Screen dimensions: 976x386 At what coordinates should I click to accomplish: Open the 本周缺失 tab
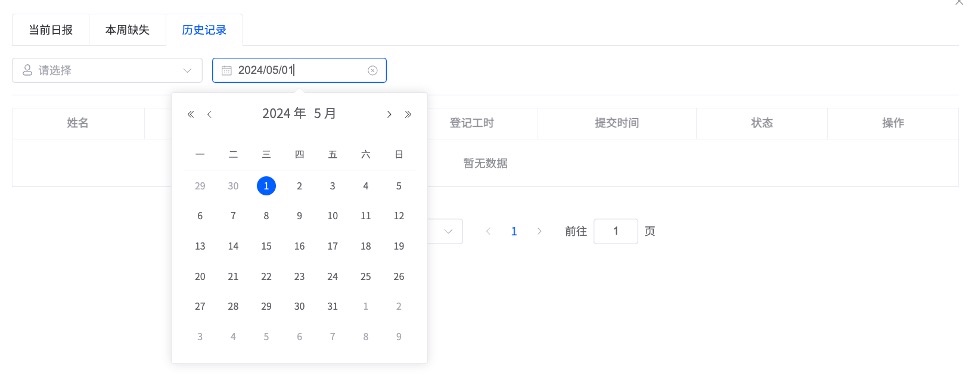tap(128, 30)
